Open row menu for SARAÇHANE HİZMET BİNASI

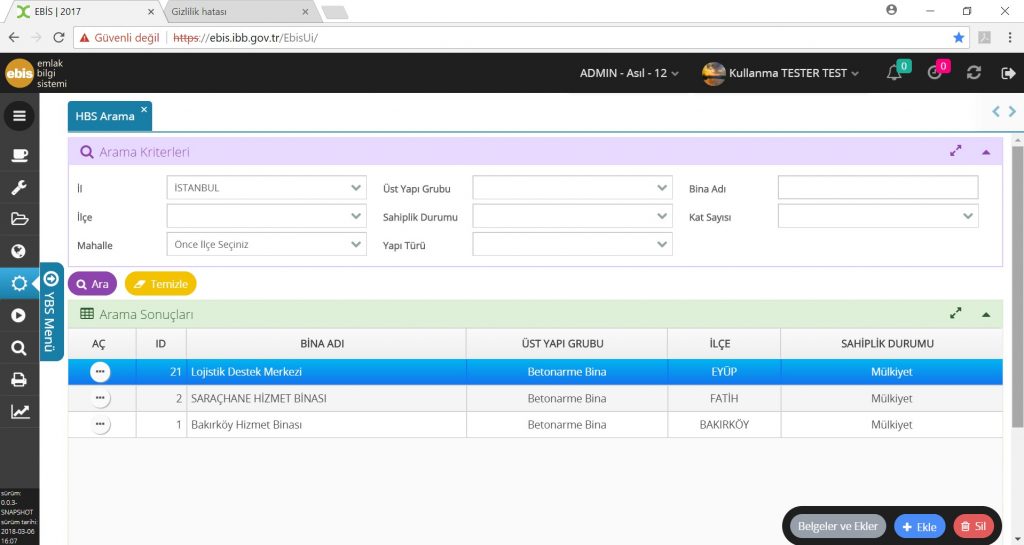point(100,398)
